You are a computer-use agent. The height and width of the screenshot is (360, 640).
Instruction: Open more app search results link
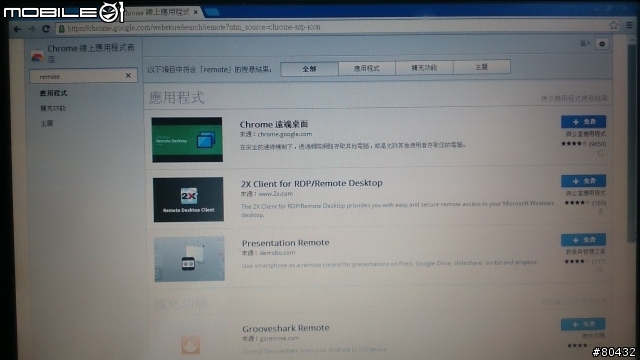pos(574,98)
